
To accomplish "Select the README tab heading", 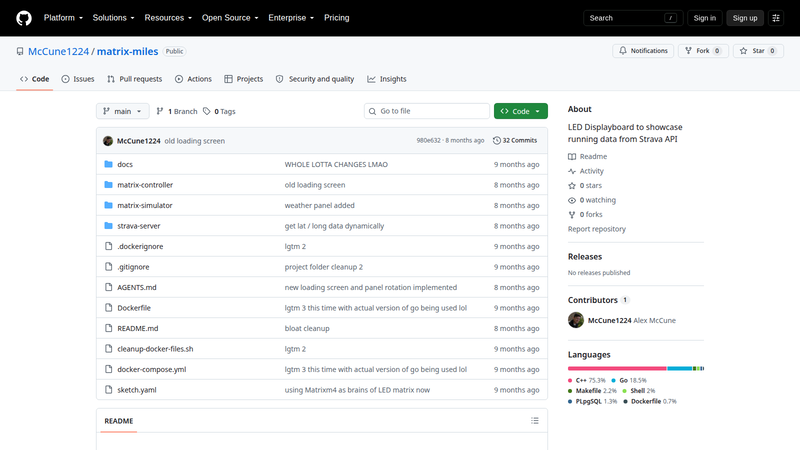I will coord(119,421).
